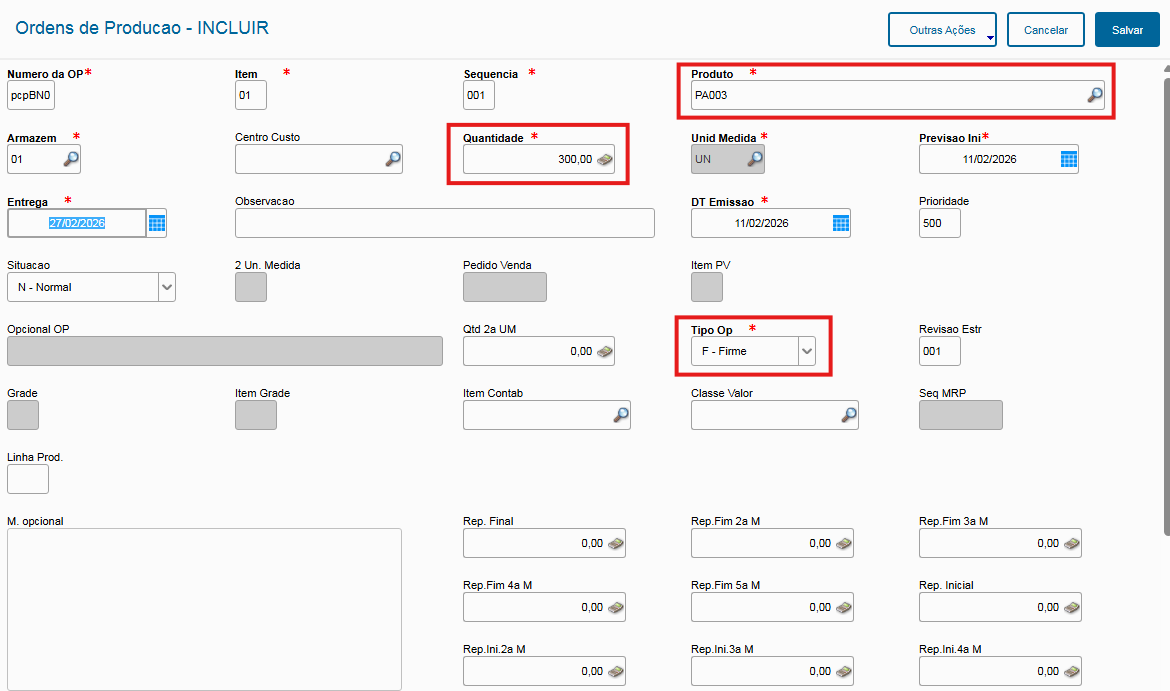The height and width of the screenshot is (691, 1170).
Task: Click calculator icon in Rep. Final field
Action: tap(616, 543)
